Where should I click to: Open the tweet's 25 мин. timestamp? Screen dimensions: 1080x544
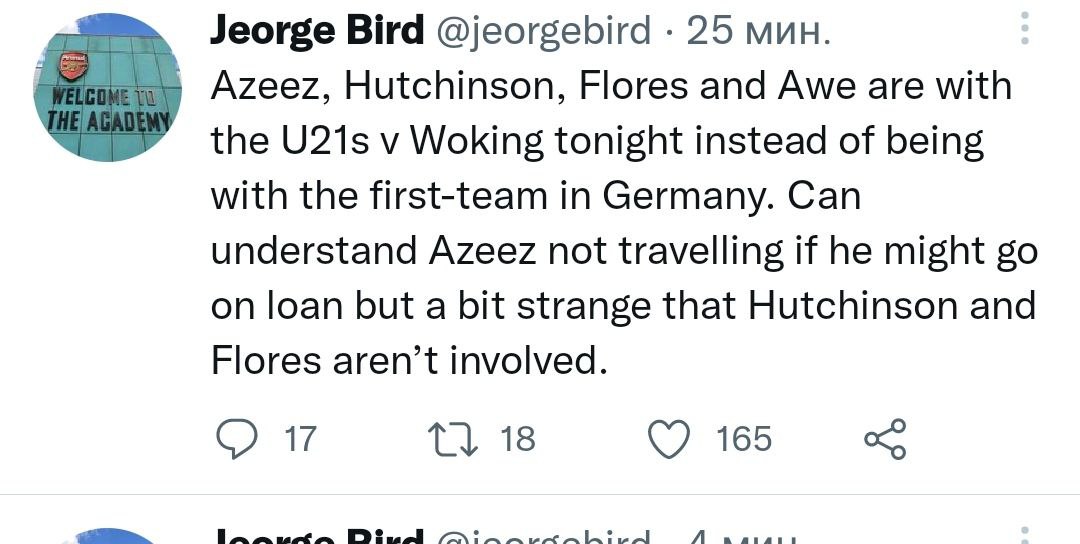click(759, 31)
